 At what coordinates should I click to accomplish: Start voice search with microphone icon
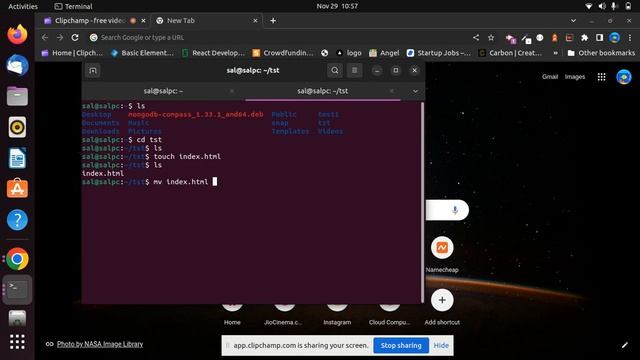455,210
